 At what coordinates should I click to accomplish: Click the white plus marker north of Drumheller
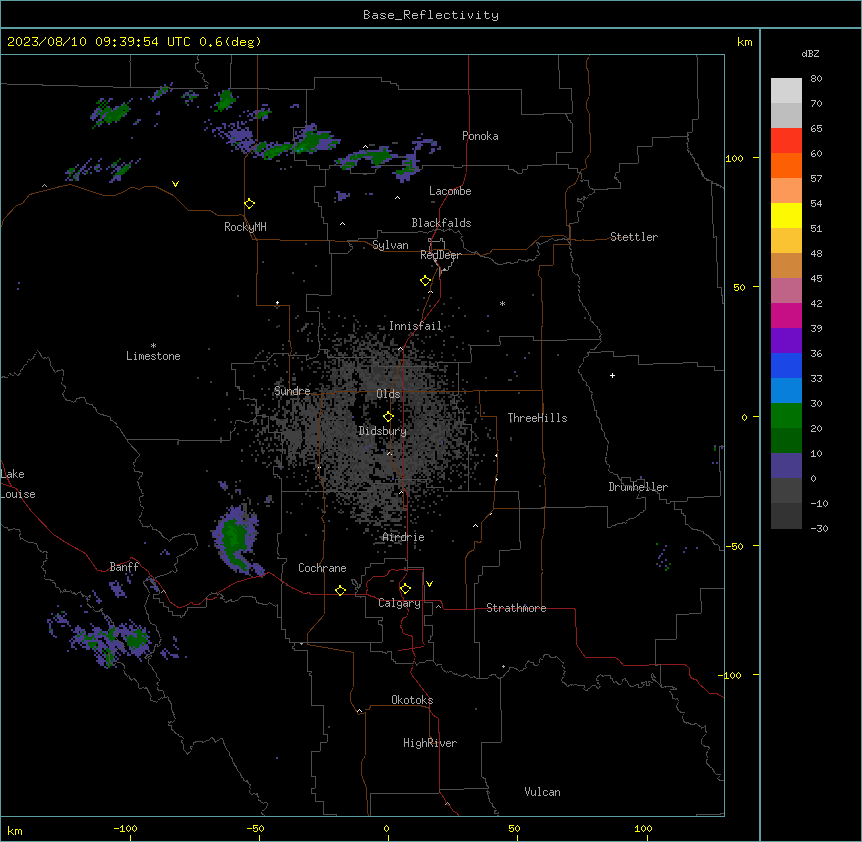[612, 375]
